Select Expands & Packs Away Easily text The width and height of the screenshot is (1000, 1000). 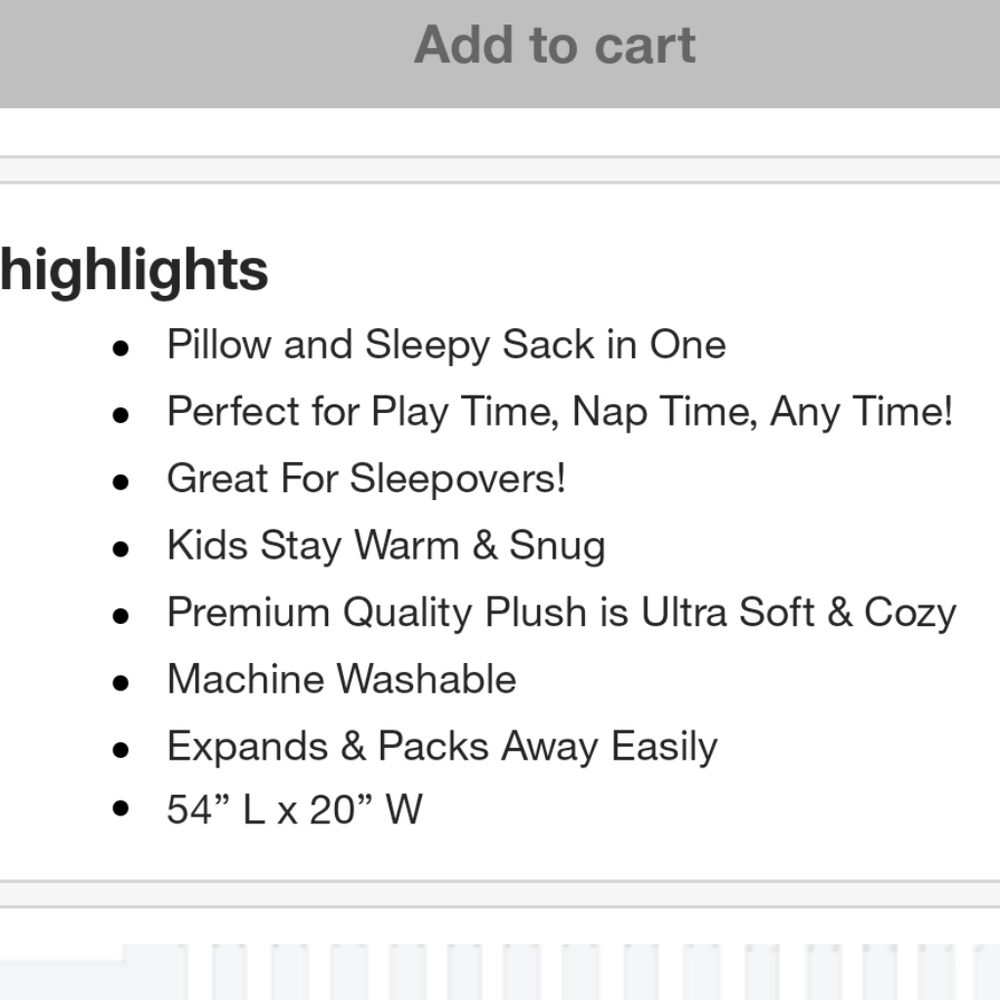pos(442,747)
